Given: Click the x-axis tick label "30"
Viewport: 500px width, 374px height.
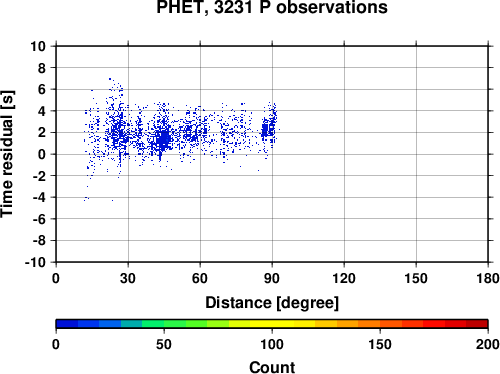Looking at the screenshot, I should (x=128, y=278).
